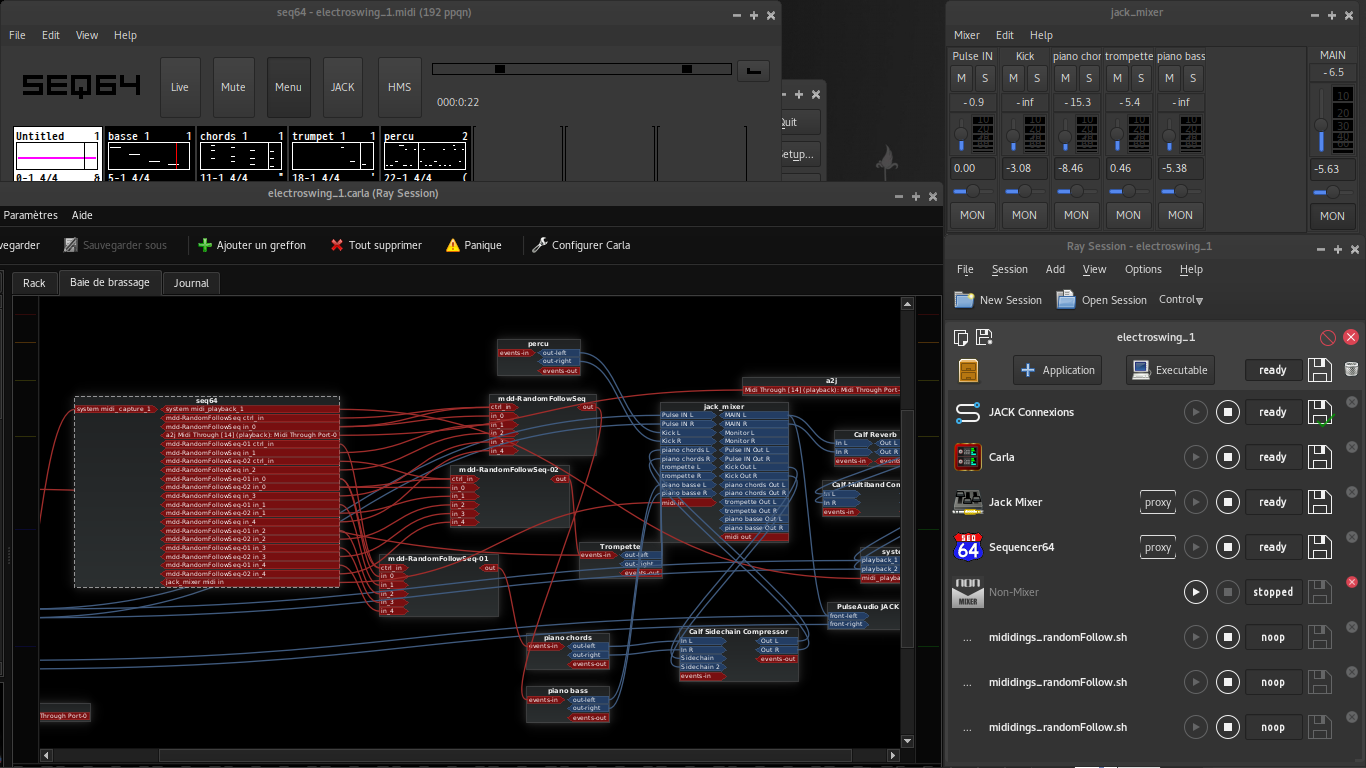
Task: Expand the Control dropdown in Ray Session
Action: click(x=1181, y=300)
